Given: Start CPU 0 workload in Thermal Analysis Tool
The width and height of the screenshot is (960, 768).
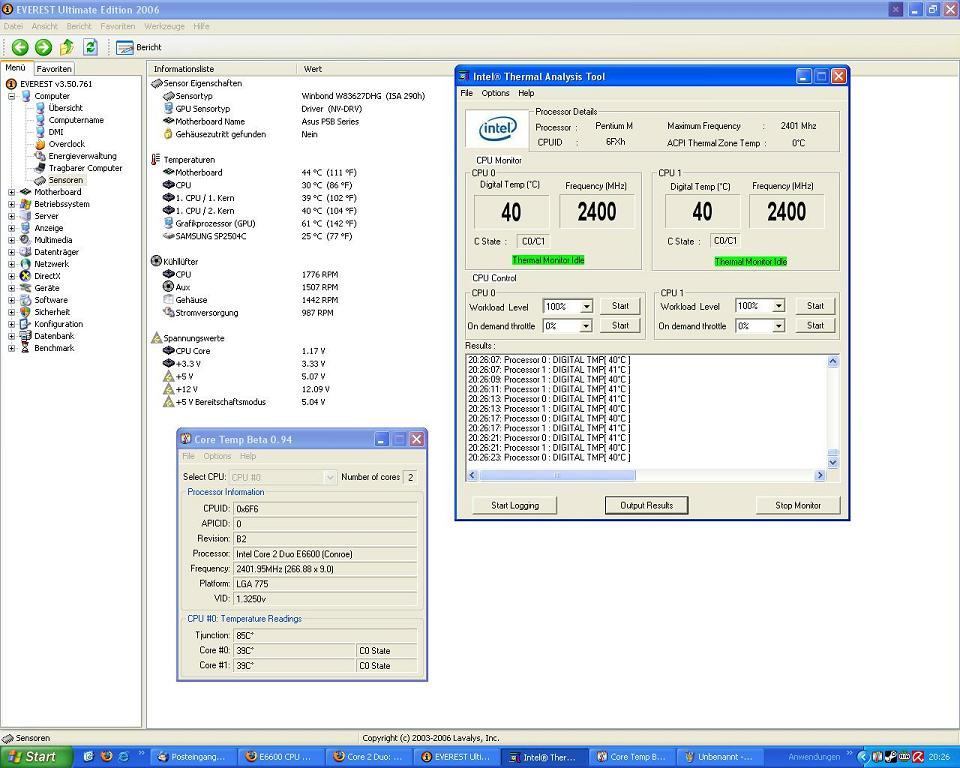Looking at the screenshot, I should coord(620,306).
